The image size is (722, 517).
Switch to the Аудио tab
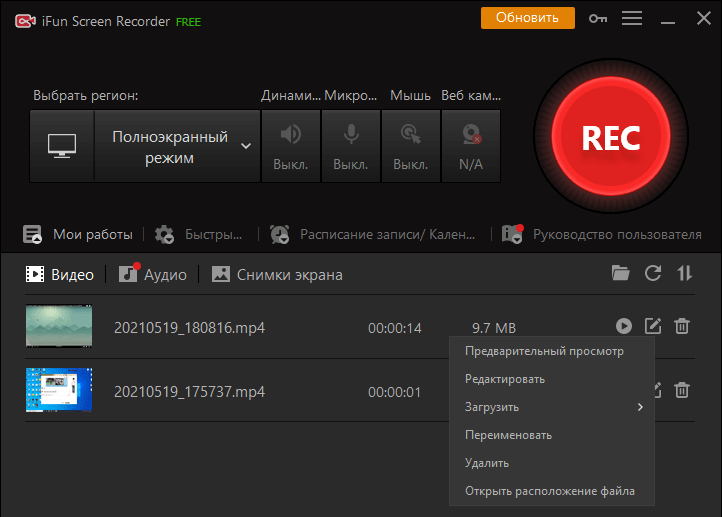(154, 274)
